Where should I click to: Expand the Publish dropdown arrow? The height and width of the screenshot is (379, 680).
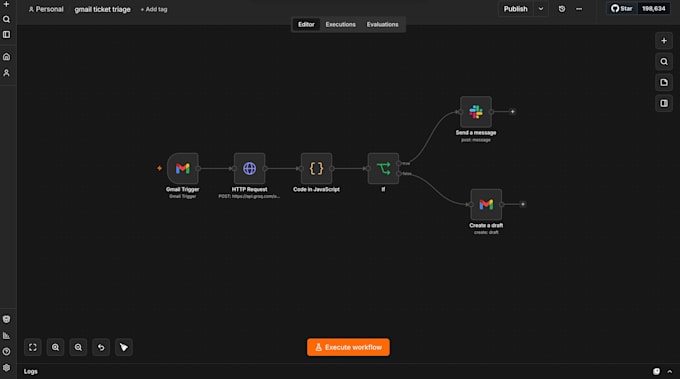point(541,9)
